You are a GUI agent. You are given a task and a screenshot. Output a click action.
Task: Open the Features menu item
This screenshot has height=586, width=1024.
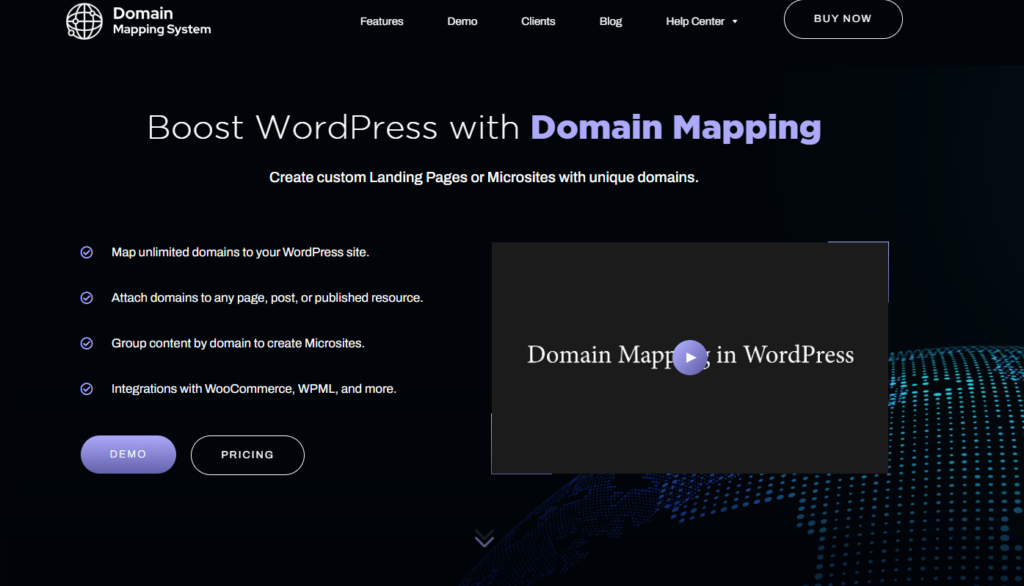point(381,22)
